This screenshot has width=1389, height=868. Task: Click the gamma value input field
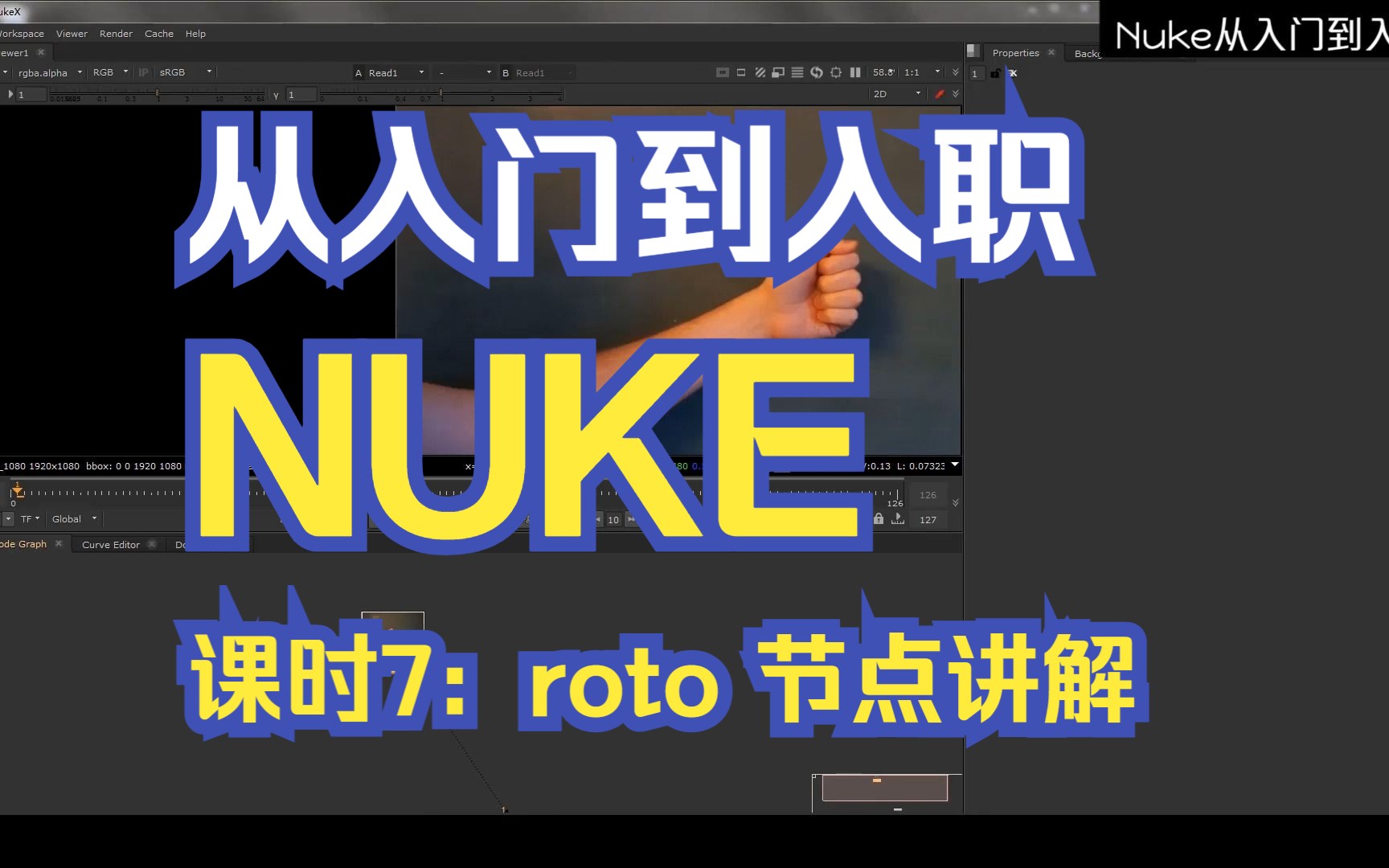pos(301,95)
